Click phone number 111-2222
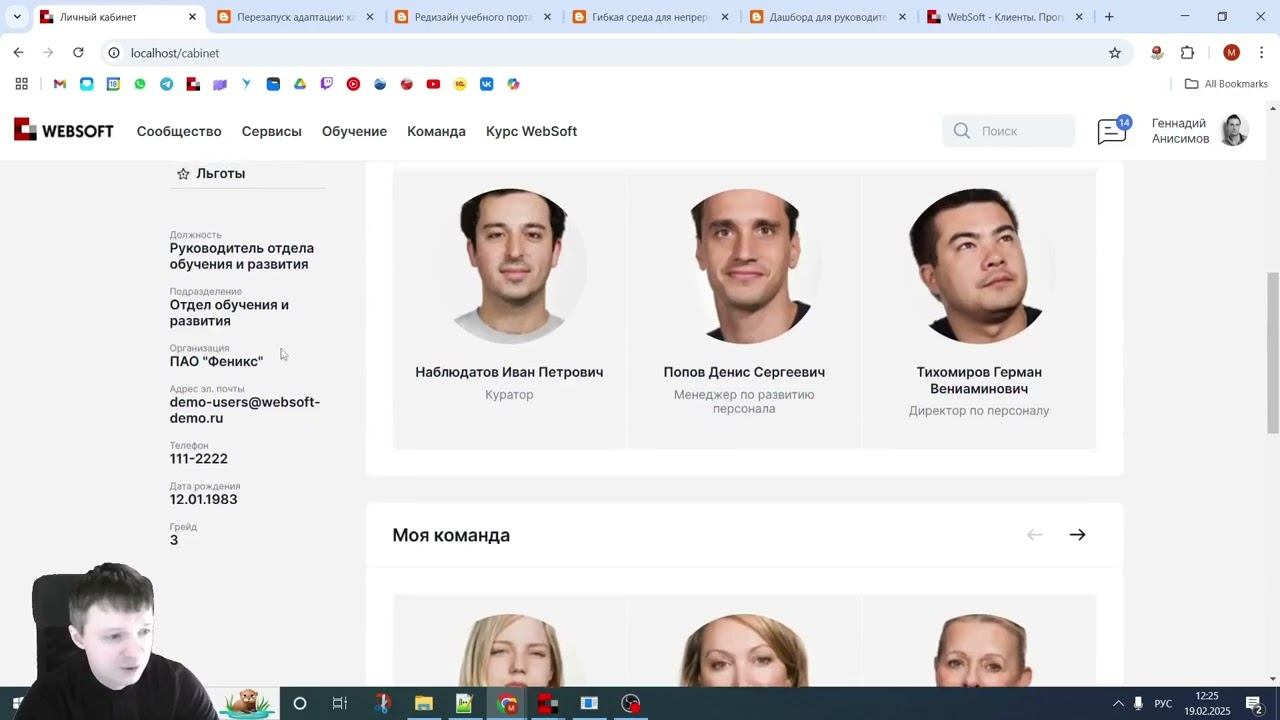 tap(199, 459)
